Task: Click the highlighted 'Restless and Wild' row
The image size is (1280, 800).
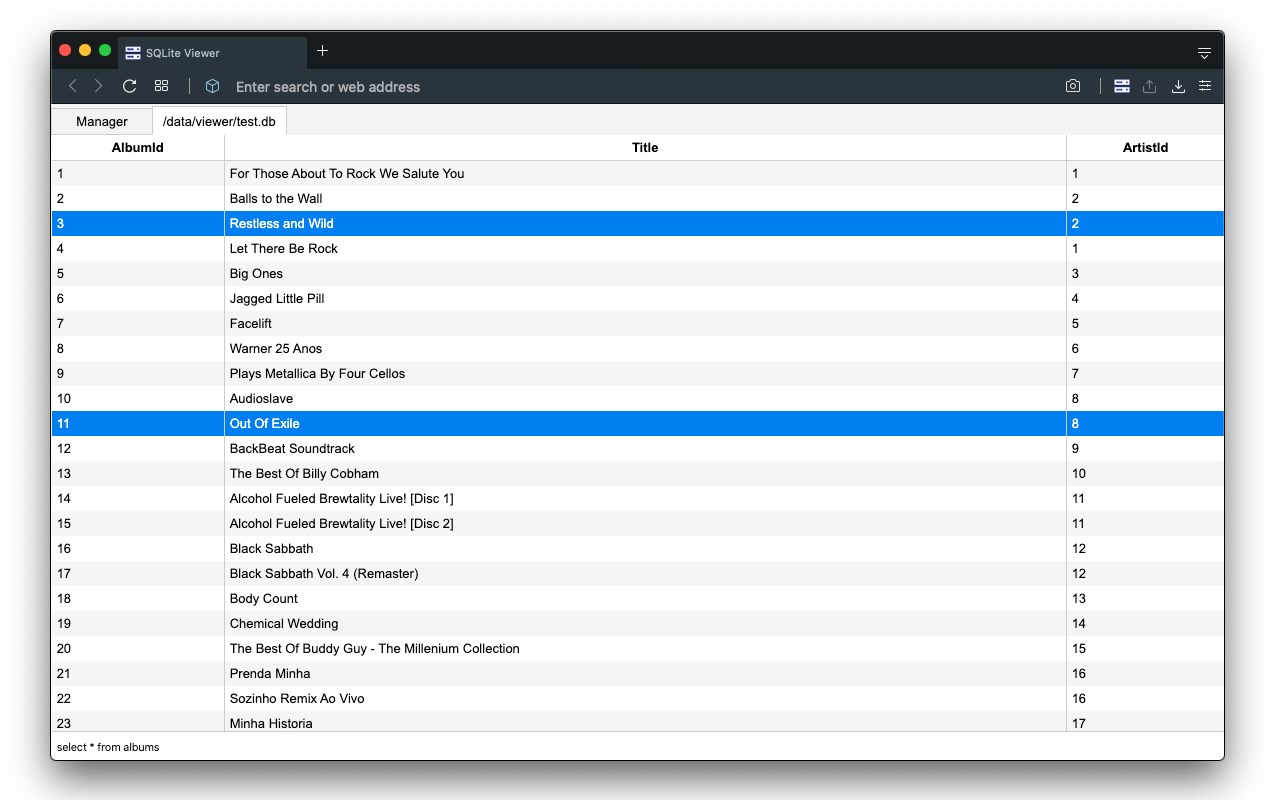Action: (x=638, y=223)
